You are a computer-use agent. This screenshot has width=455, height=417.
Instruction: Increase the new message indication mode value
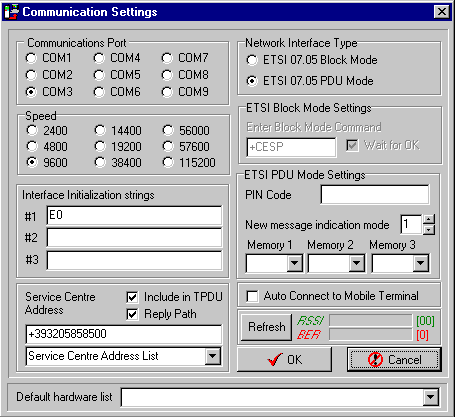click(429, 219)
